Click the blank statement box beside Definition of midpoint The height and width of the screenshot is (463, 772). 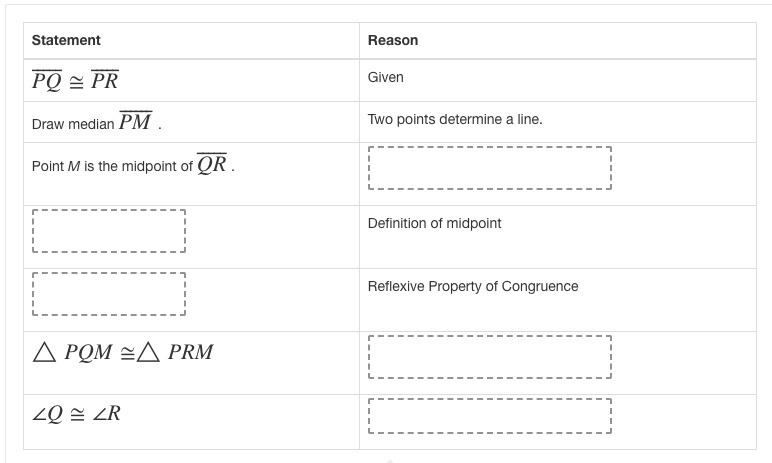[109, 231]
